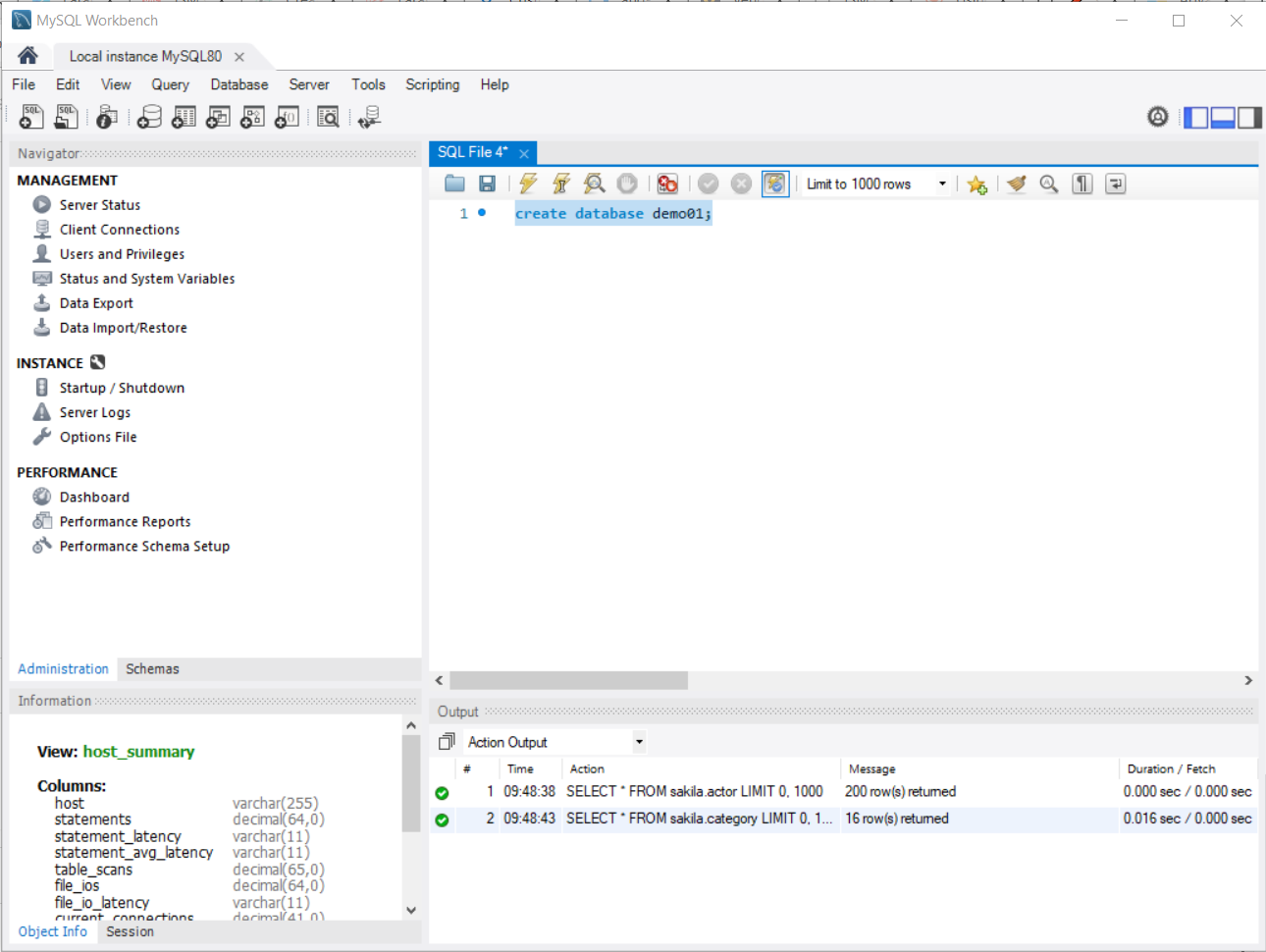The width and height of the screenshot is (1266, 952).
Task: Close the Local instance MySQL80 tab
Action: click(238, 57)
